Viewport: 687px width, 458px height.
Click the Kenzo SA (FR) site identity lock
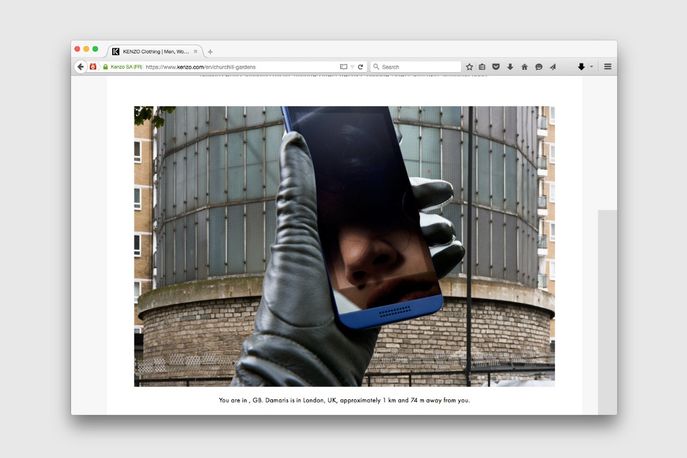point(122,67)
